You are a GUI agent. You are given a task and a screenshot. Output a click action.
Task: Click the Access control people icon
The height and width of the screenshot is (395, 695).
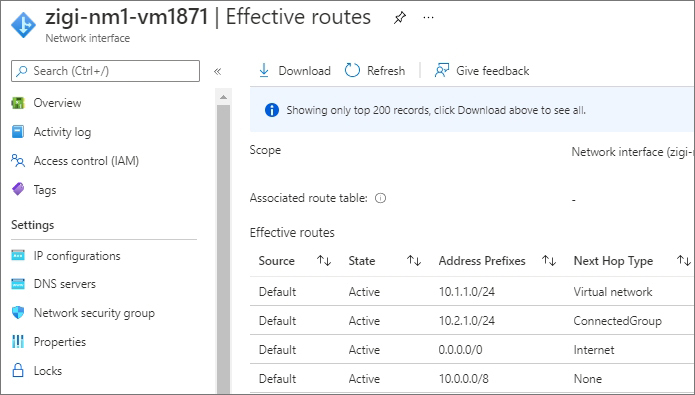coord(18,160)
